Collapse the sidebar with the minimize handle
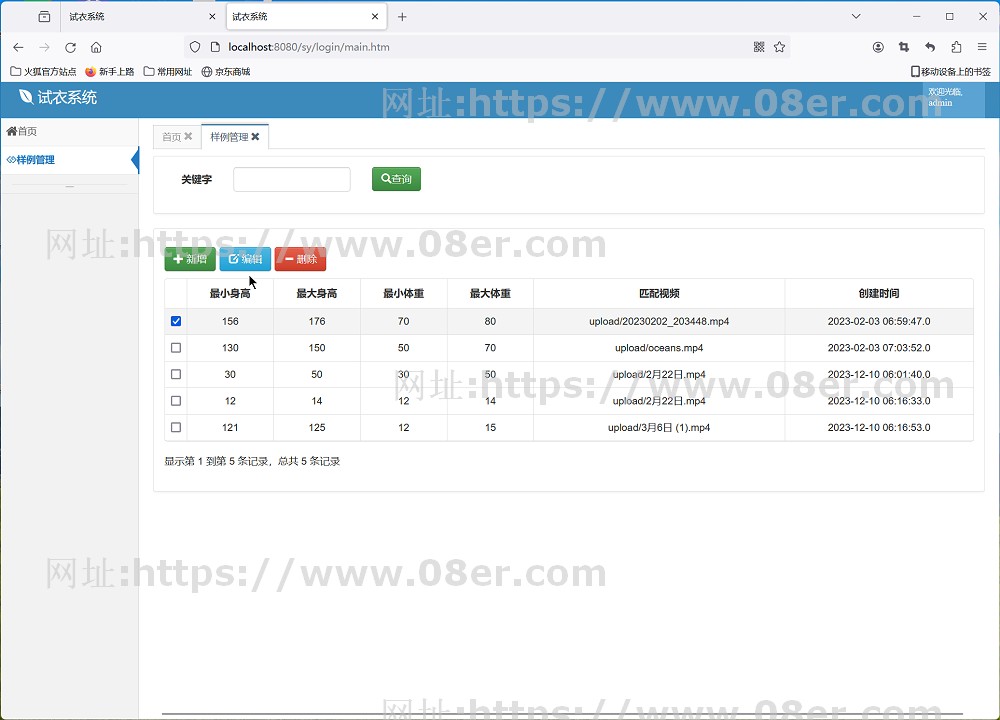Viewport: 1000px width, 720px height. coord(70,186)
